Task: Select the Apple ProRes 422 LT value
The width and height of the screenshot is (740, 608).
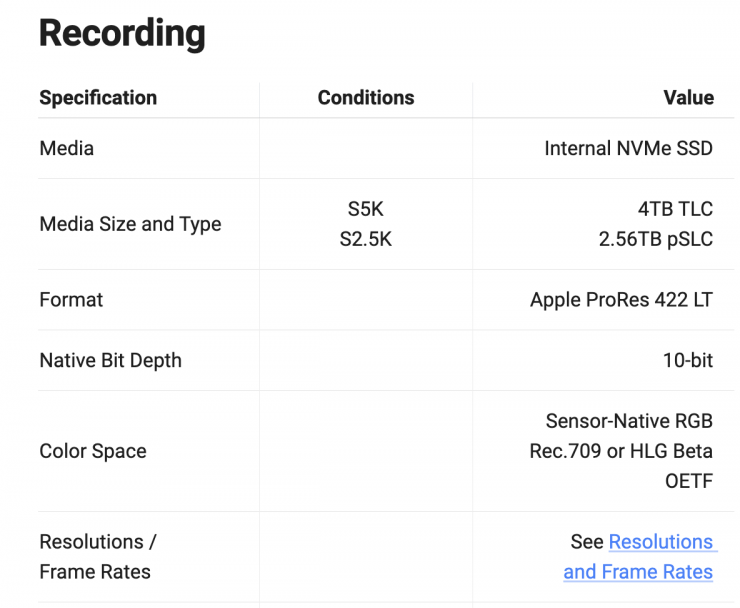Action: point(621,300)
